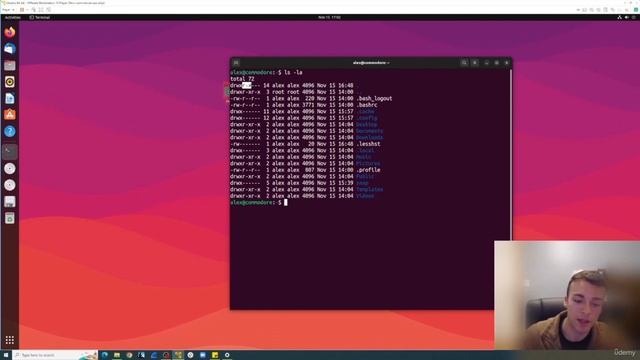
Task: Open the Help icon in the dock
Action: [10, 131]
